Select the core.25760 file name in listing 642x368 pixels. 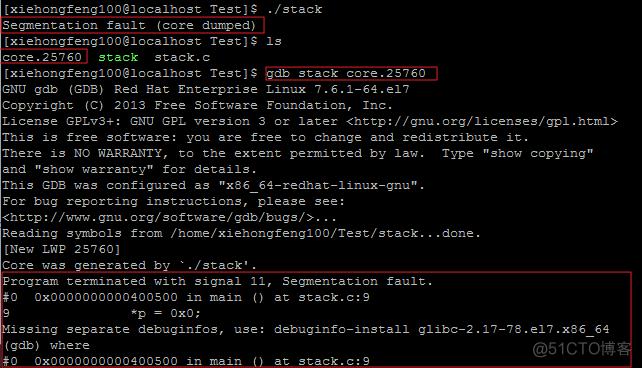(x=42, y=57)
